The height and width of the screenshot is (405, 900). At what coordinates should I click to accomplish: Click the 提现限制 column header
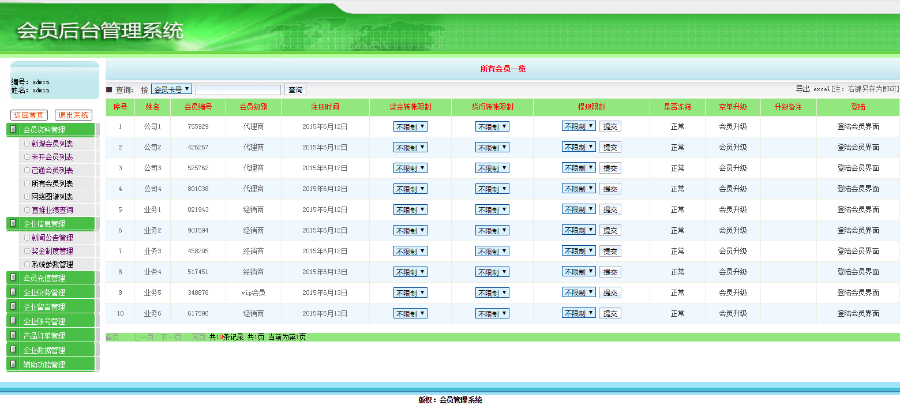coord(591,107)
